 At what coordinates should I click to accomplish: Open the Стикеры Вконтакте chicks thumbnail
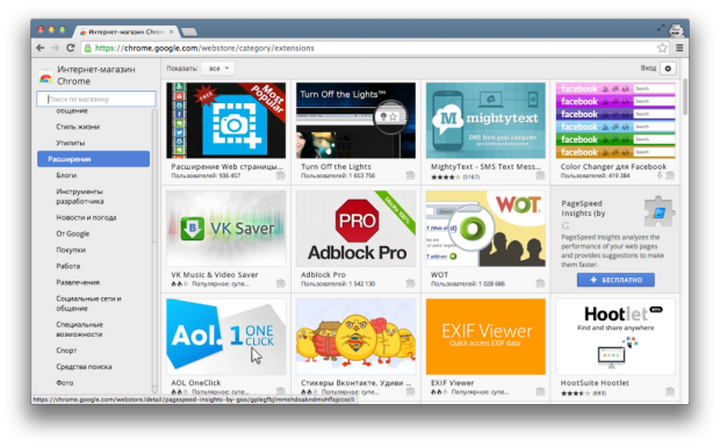click(x=356, y=336)
